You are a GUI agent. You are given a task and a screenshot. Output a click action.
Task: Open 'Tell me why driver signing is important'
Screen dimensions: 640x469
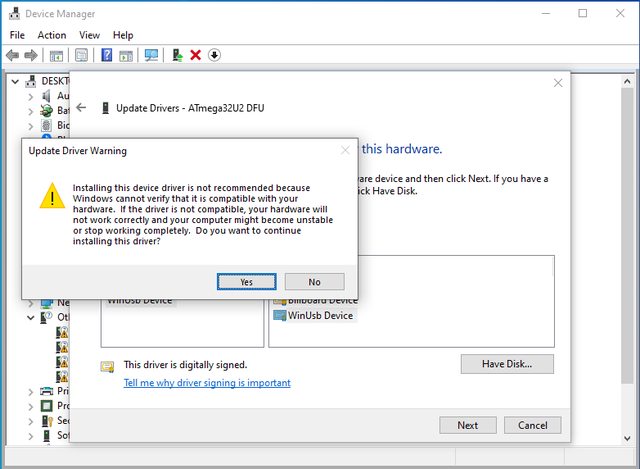[207, 383]
